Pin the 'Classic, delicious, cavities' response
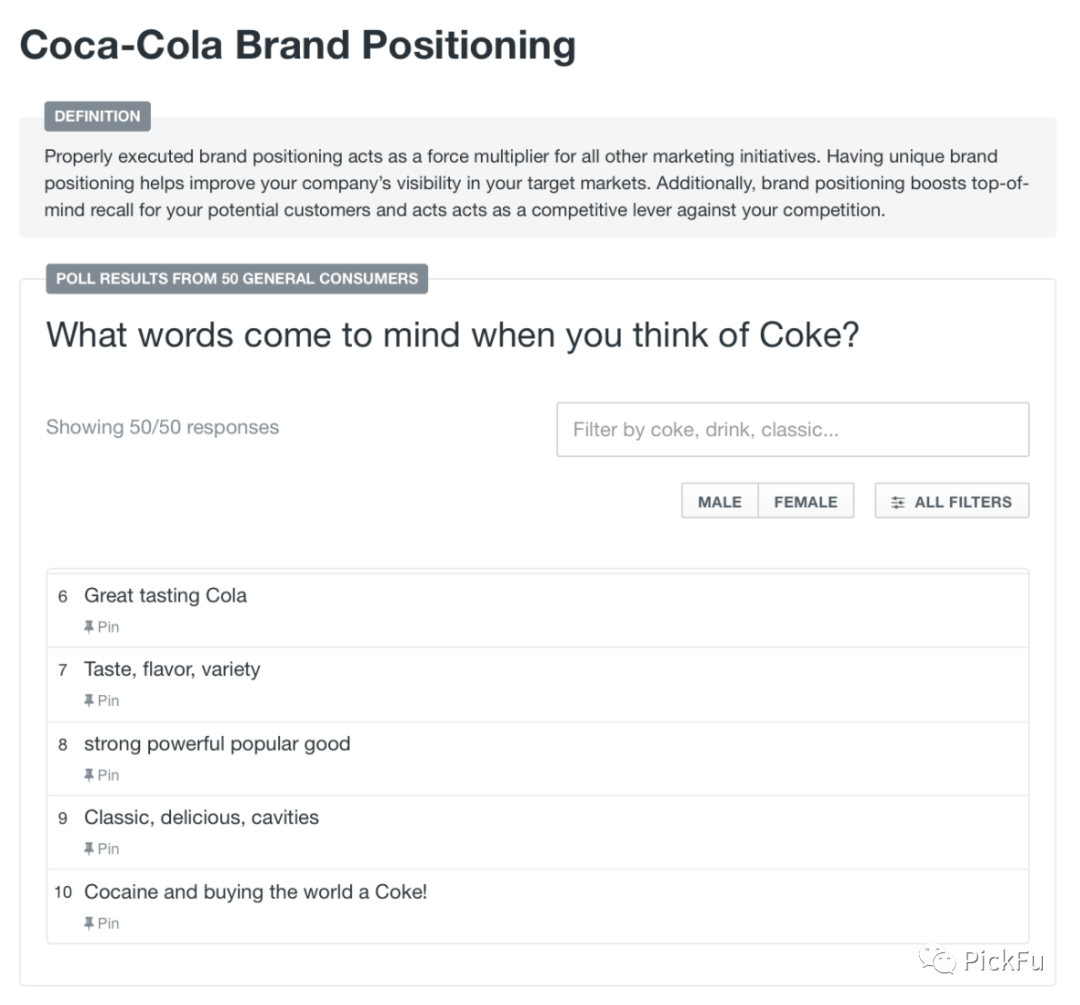Image resolution: width=1080 pixels, height=1005 pixels. pyautogui.click(x=101, y=849)
